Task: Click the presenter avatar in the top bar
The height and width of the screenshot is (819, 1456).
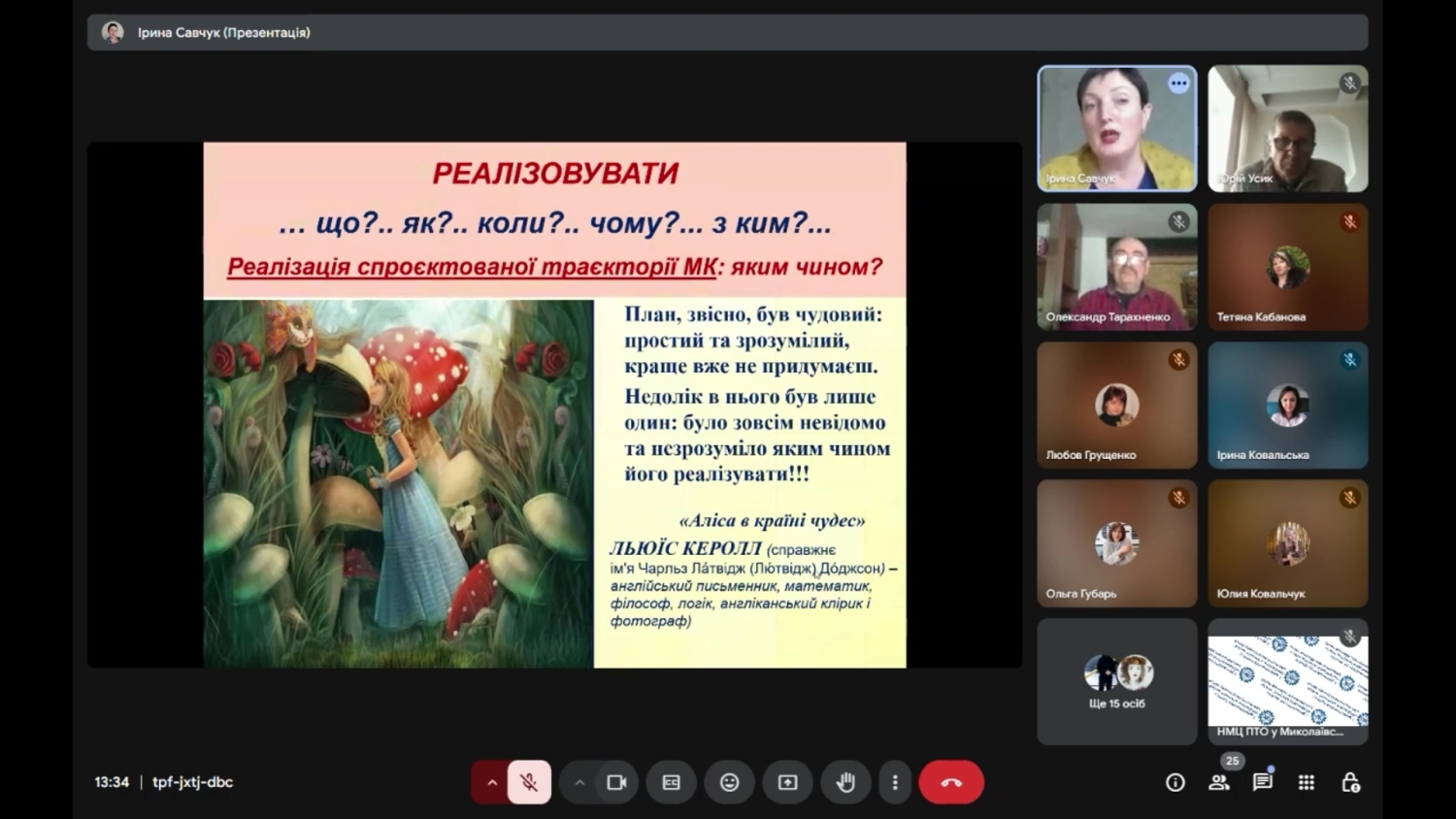Action: [x=113, y=32]
